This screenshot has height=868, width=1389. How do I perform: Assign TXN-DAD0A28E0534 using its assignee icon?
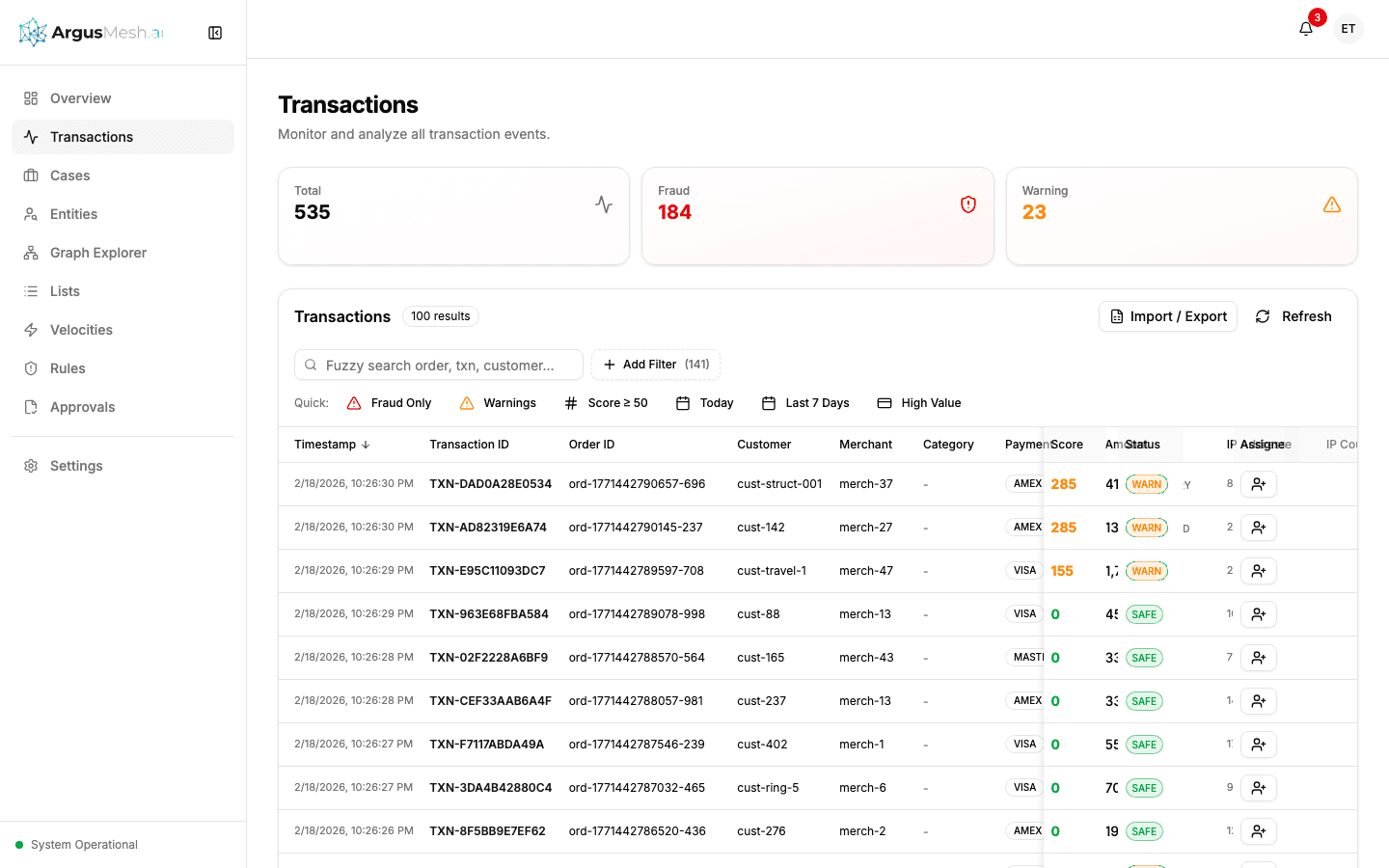[1258, 483]
